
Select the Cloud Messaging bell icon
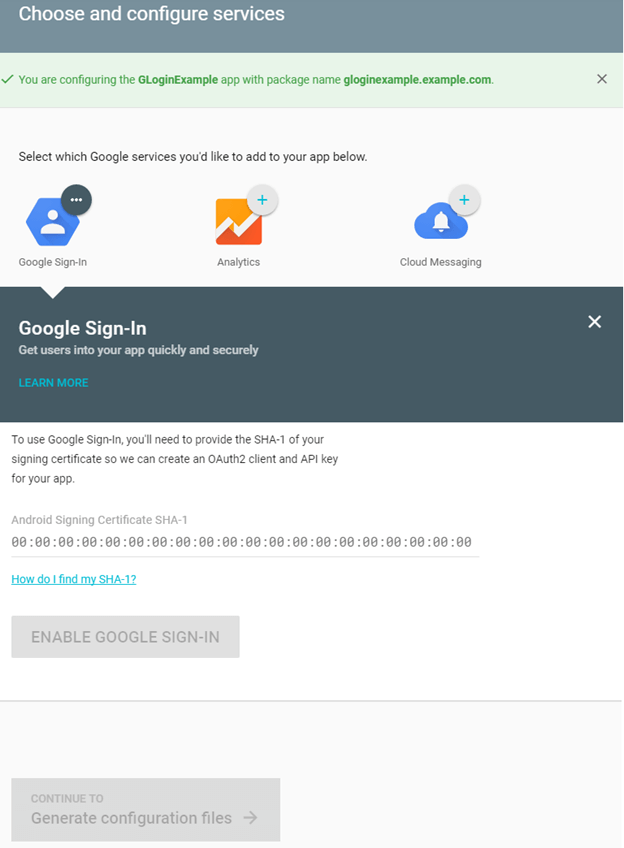(x=439, y=222)
